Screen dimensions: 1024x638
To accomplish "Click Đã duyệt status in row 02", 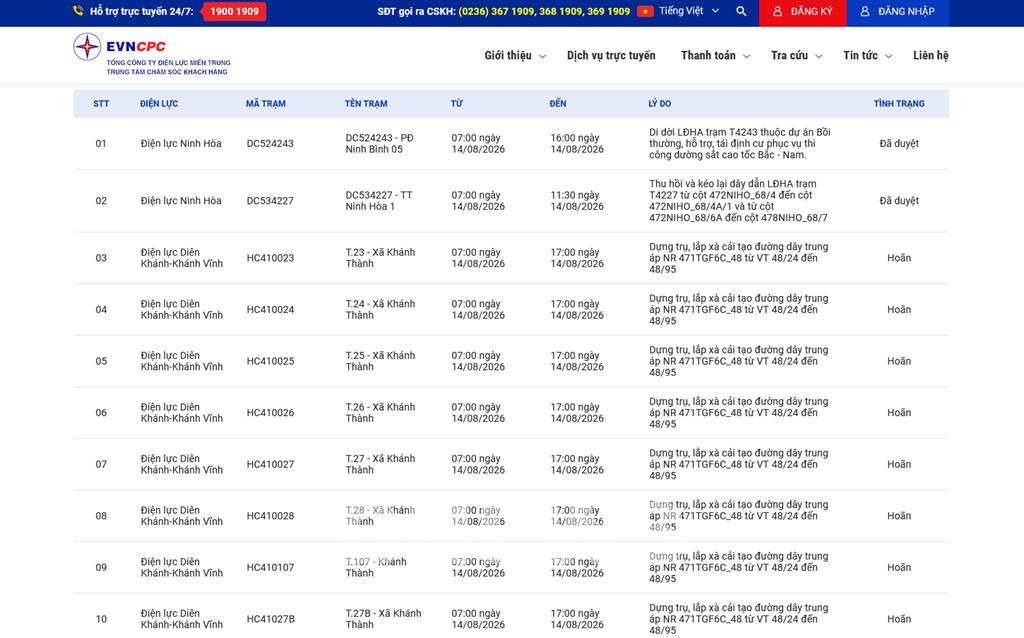I will coord(899,200).
